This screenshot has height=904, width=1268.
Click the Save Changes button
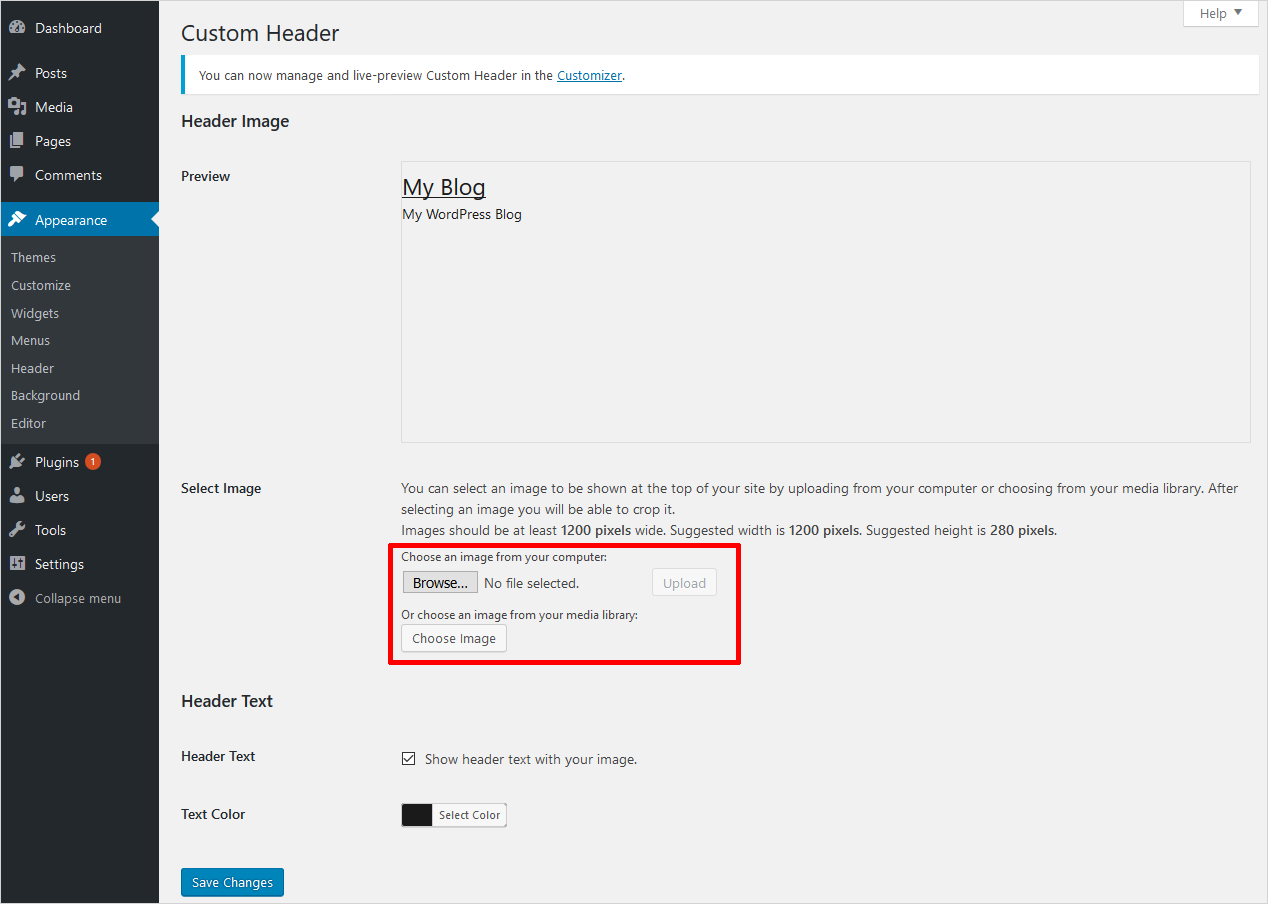(232, 882)
